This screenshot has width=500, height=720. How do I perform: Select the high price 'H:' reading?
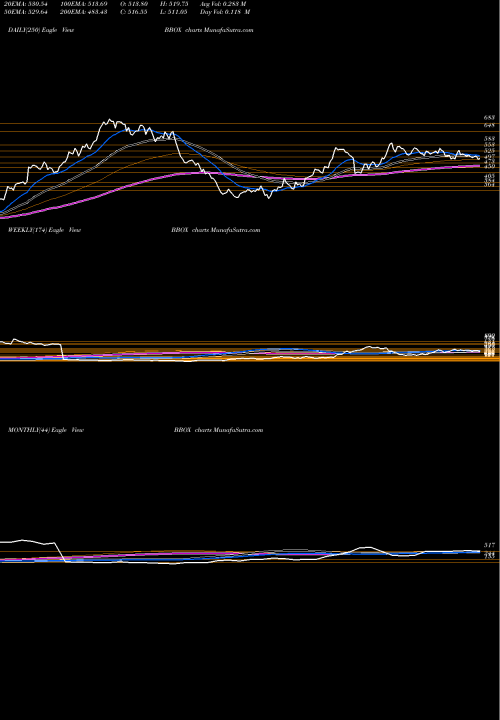click(x=174, y=4)
